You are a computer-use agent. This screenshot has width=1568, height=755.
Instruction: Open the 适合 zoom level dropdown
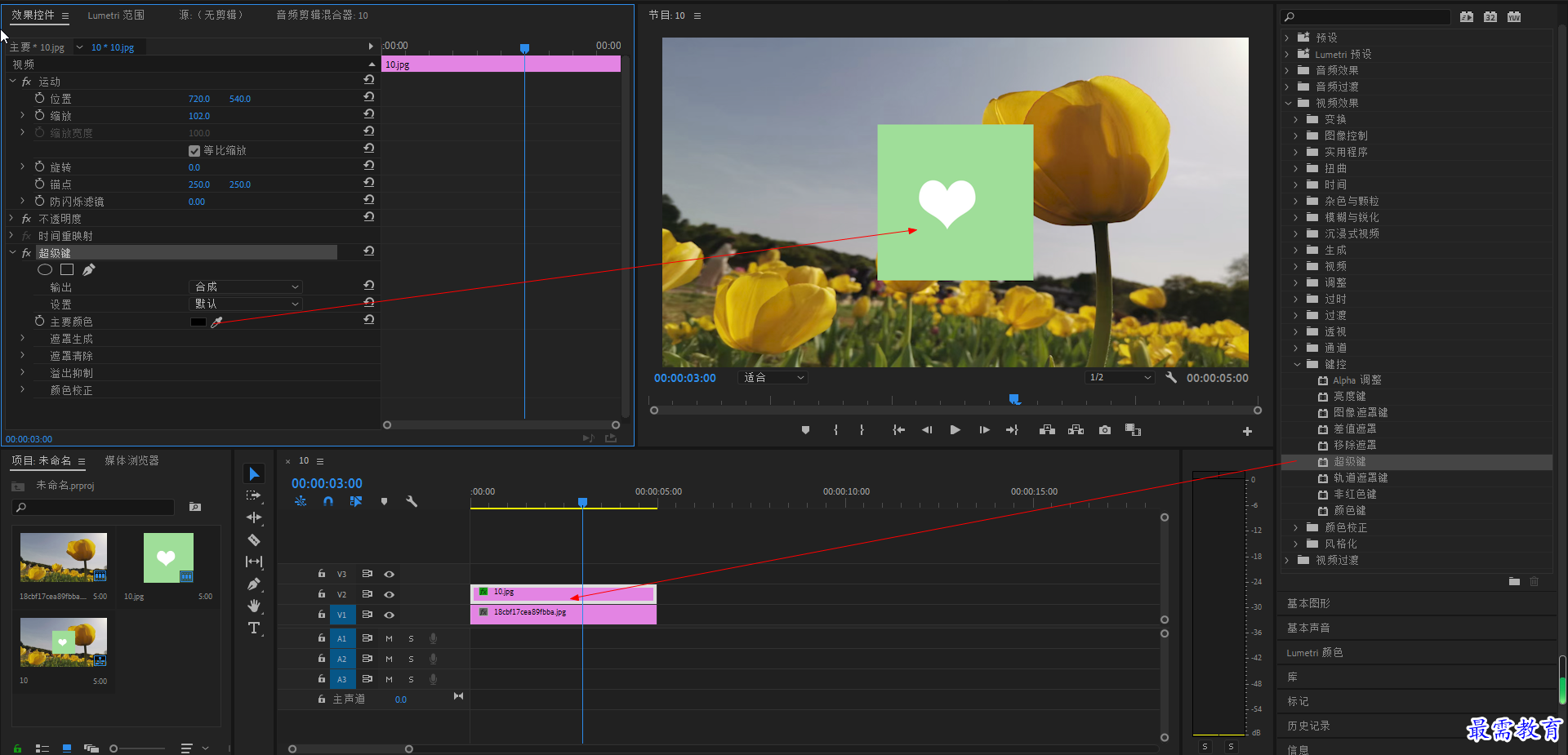[x=773, y=377]
